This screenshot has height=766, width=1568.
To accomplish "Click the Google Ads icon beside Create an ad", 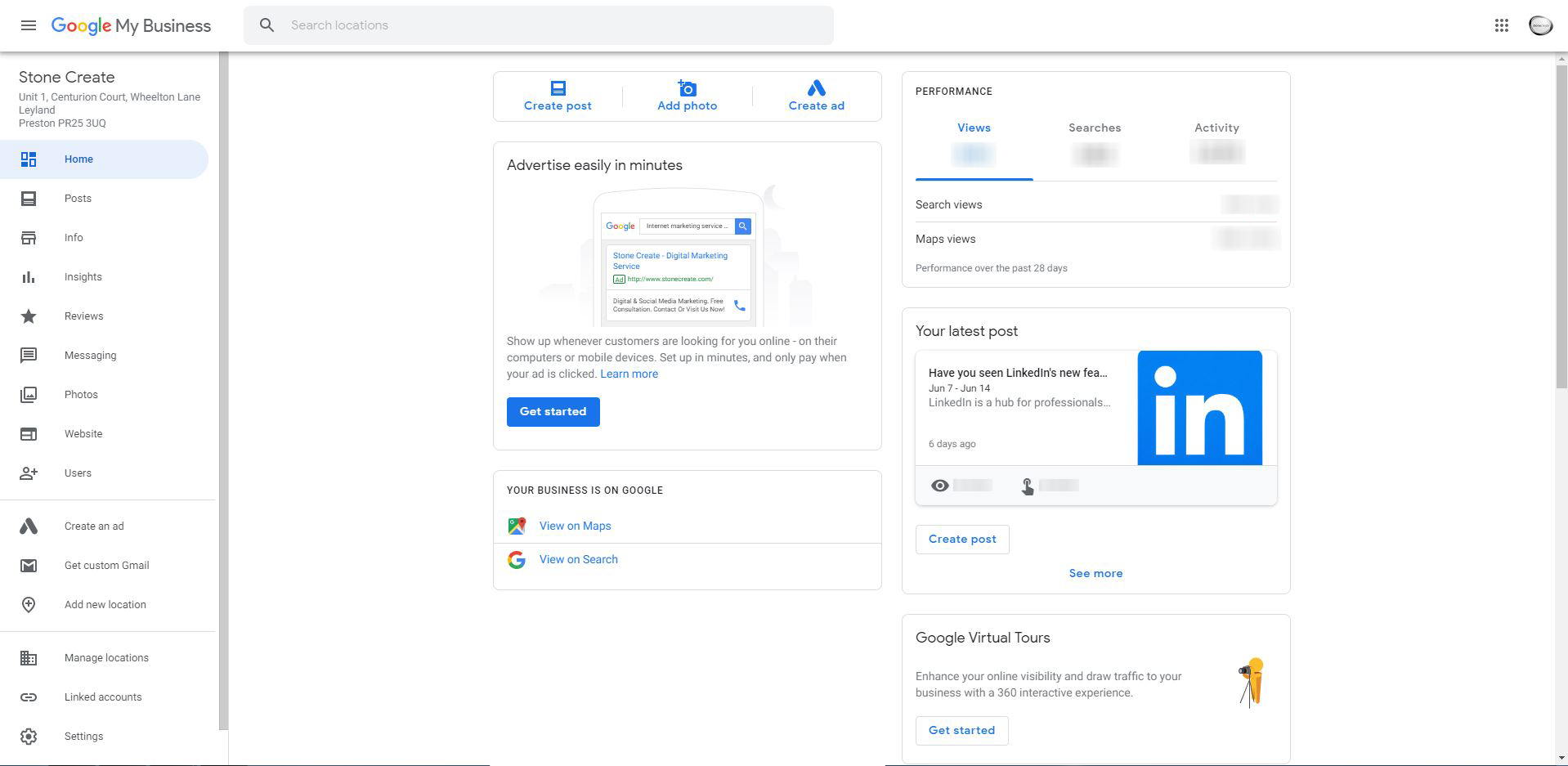I will tap(29, 526).
